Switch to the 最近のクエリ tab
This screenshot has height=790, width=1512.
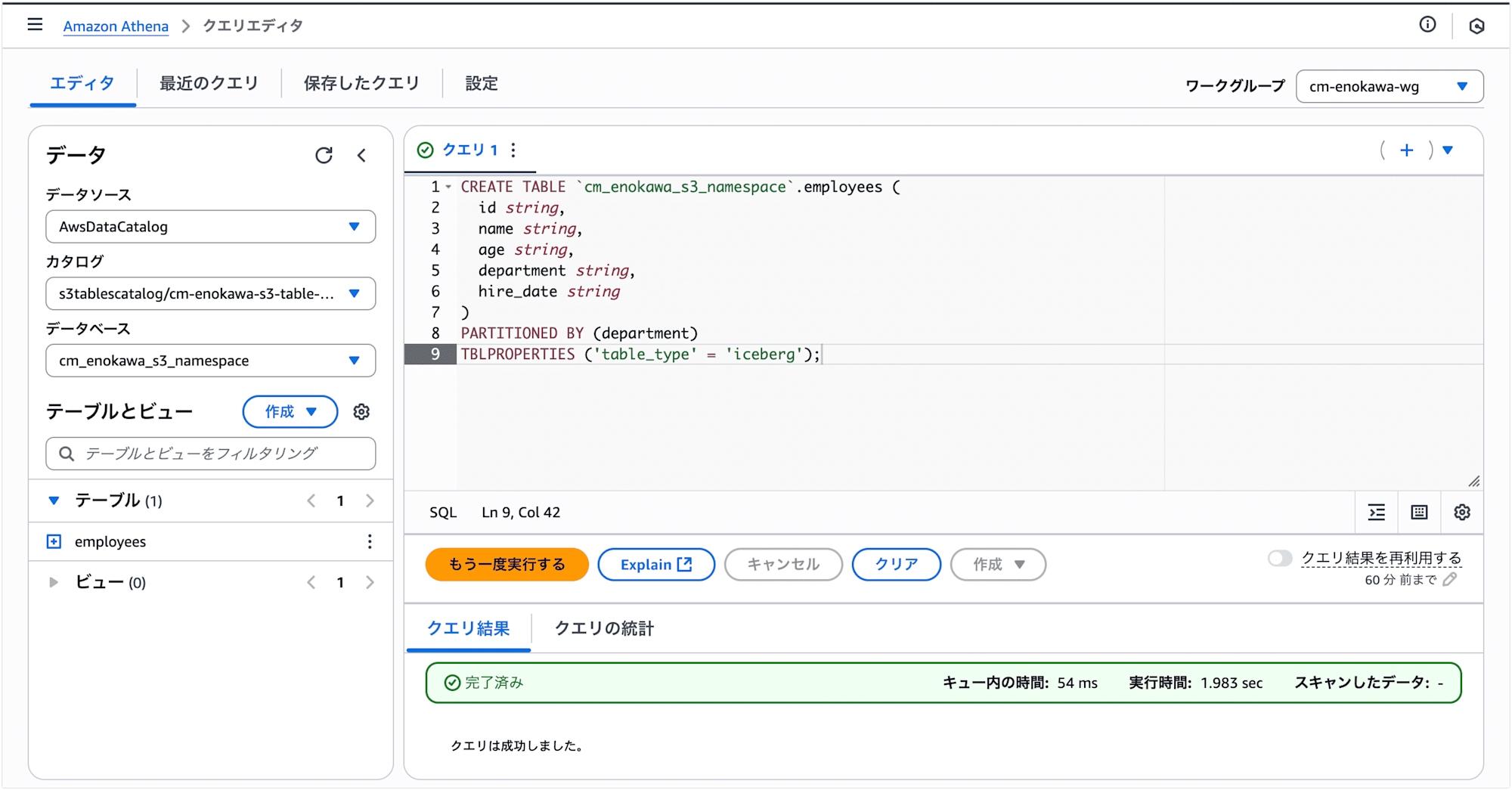point(209,83)
